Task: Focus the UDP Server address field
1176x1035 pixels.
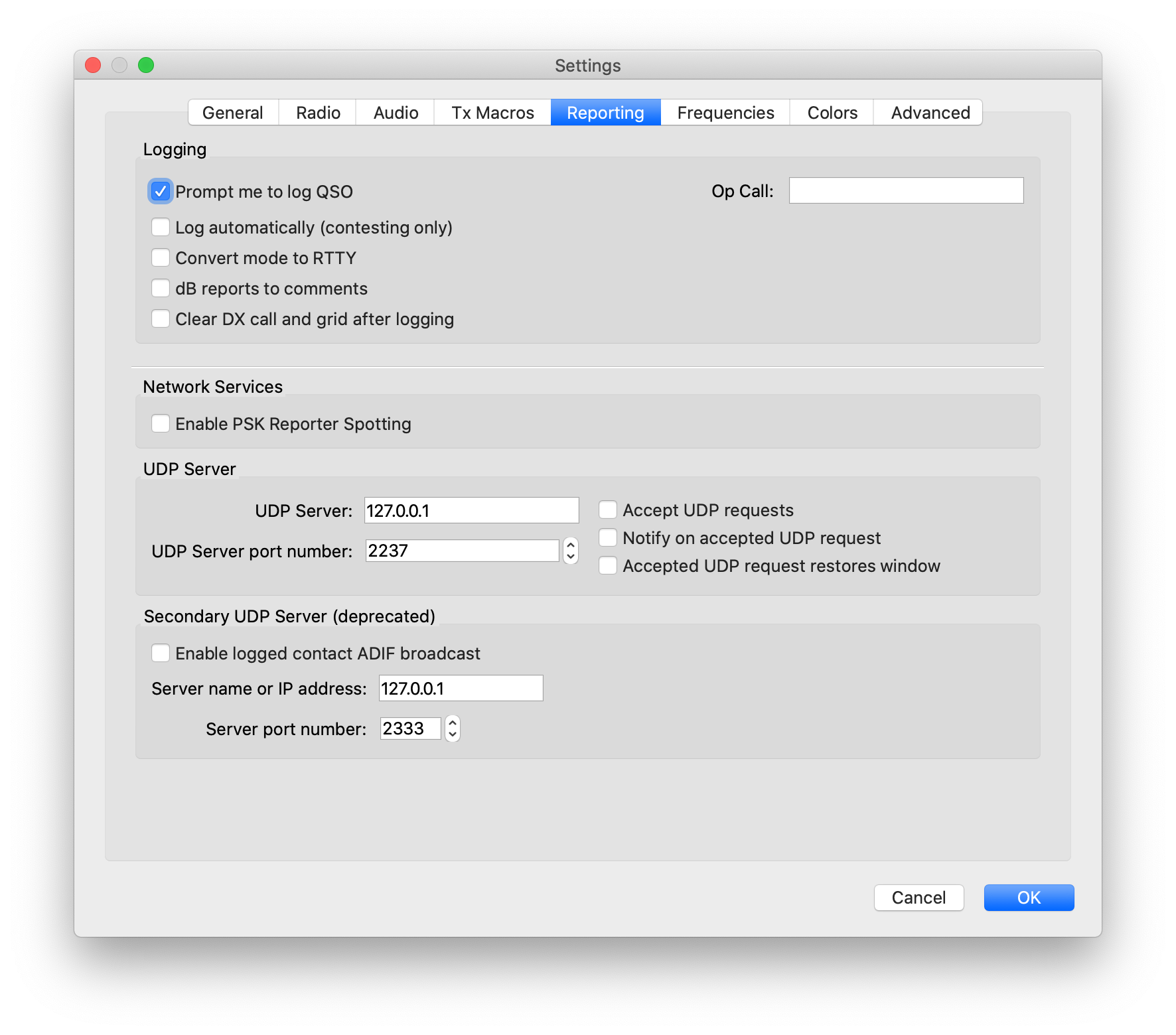Action: click(471, 511)
